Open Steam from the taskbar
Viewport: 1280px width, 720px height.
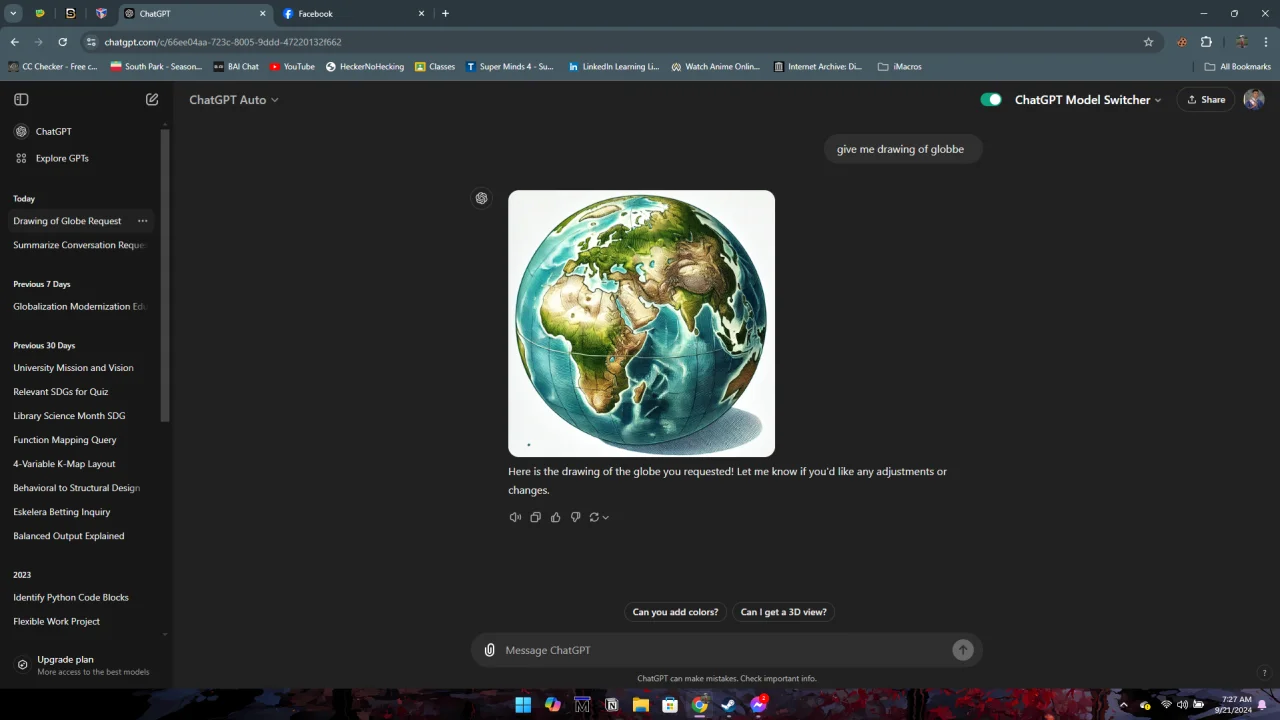[729, 705]
